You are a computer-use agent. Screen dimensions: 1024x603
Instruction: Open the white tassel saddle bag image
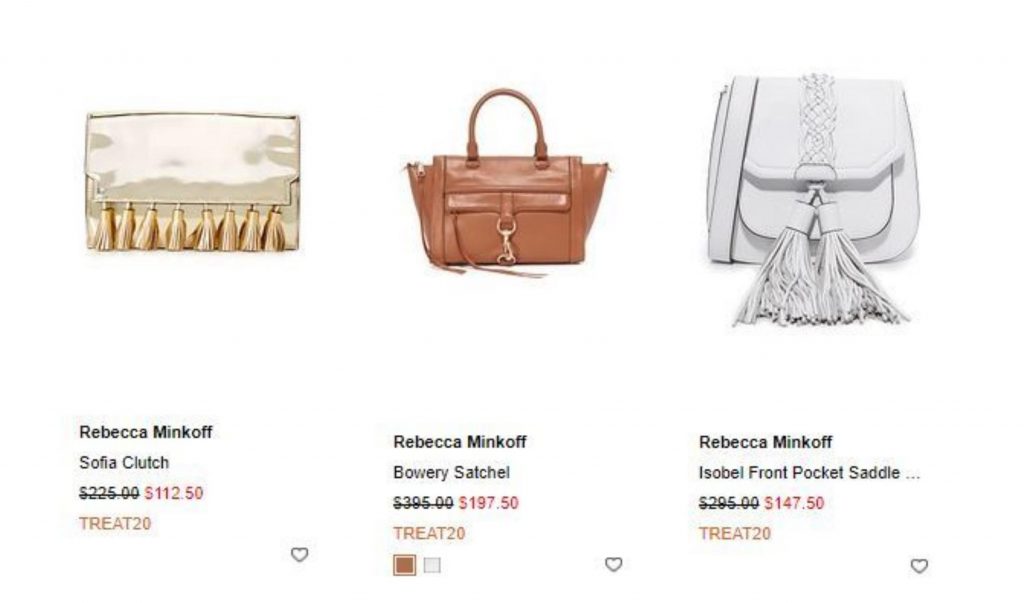(813, 199)
